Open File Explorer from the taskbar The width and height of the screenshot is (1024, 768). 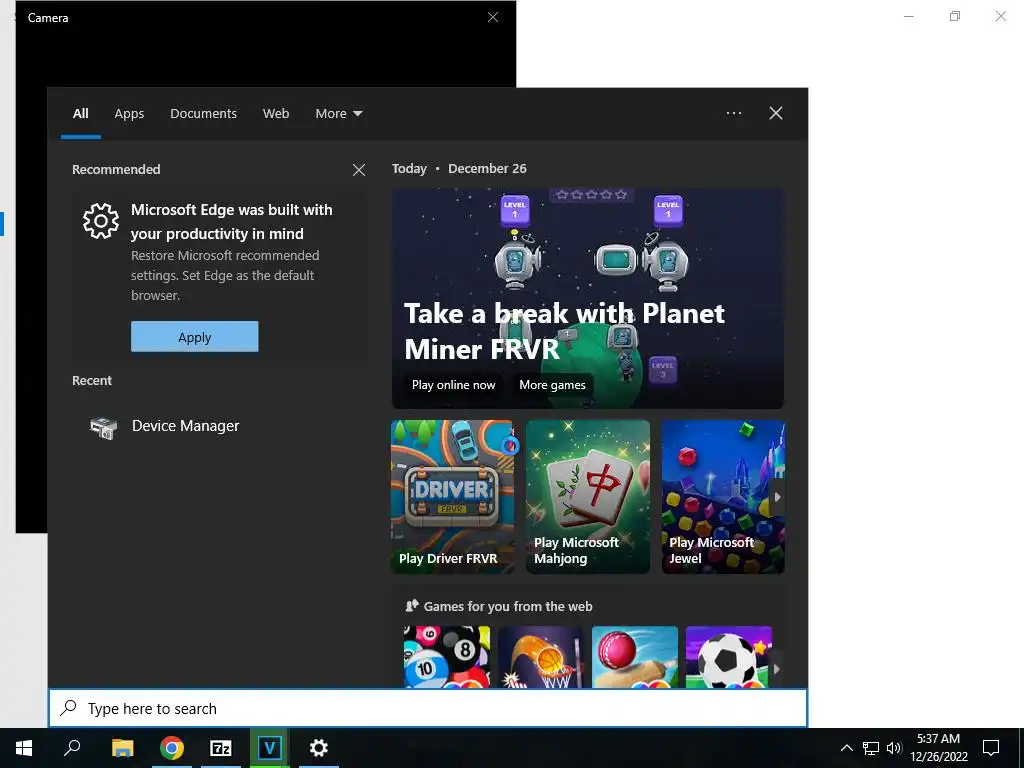[x=122, y=748]
